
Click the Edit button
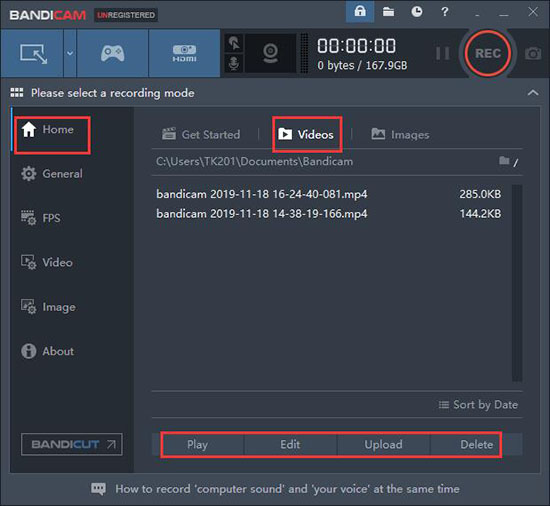[290, 445]
